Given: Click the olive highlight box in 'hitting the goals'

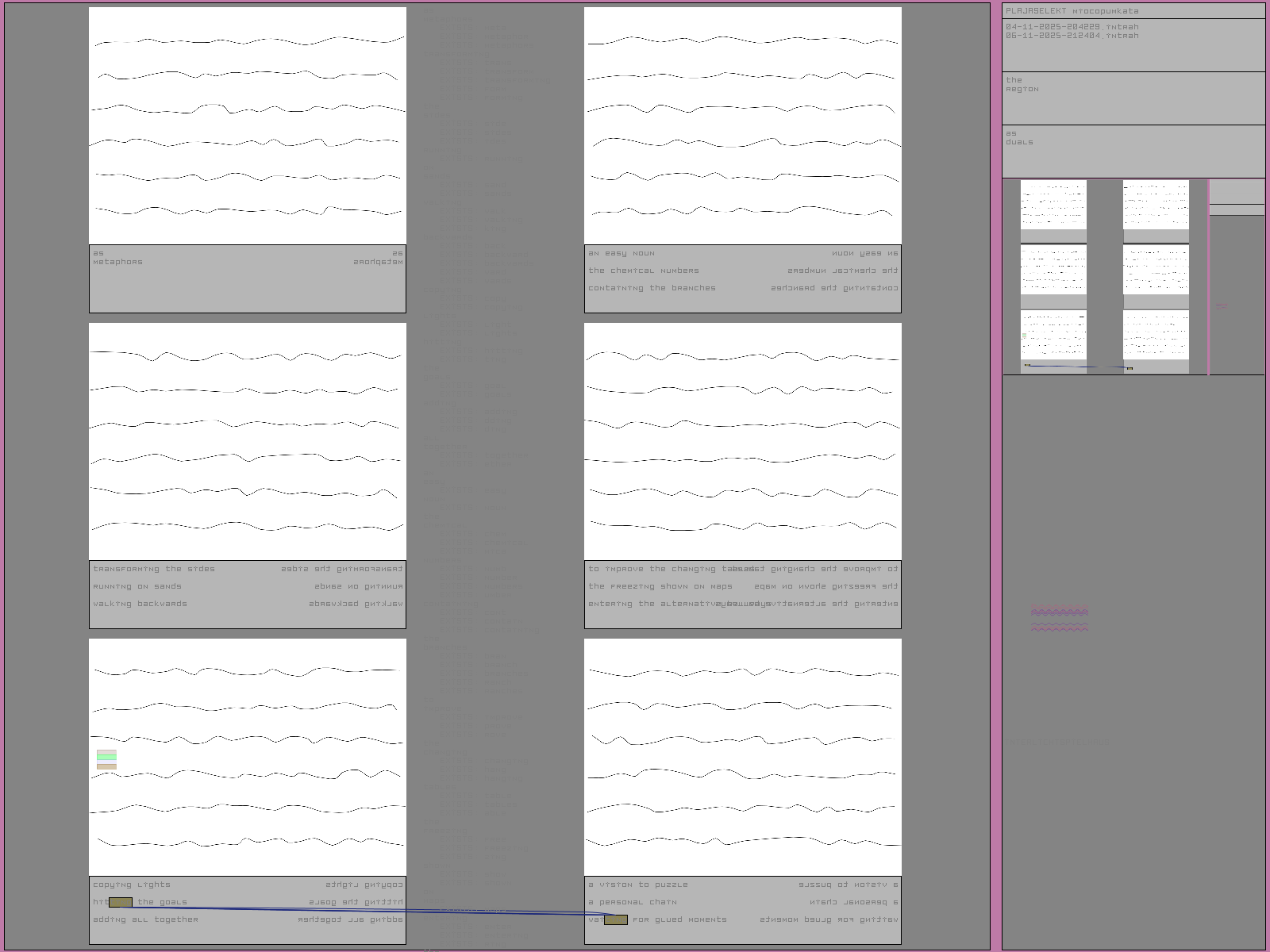Looking at the screenshot, I should tap(121, 903).
